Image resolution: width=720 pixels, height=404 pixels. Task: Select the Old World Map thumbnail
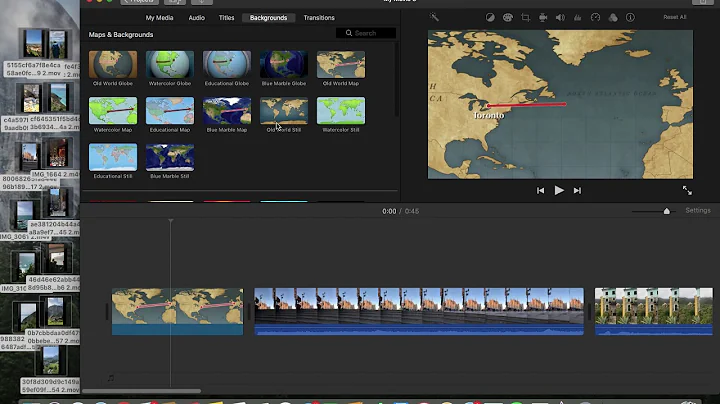coord(341,64)
